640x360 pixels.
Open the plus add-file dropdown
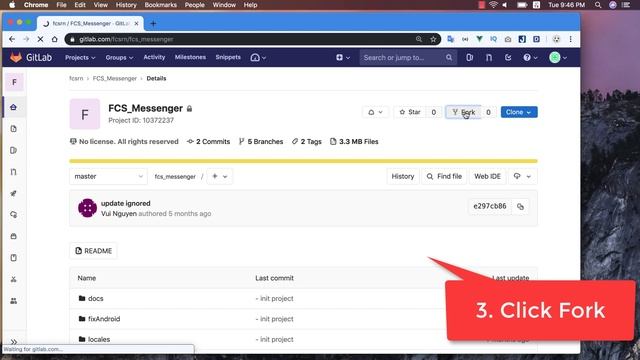coord(220,176)
